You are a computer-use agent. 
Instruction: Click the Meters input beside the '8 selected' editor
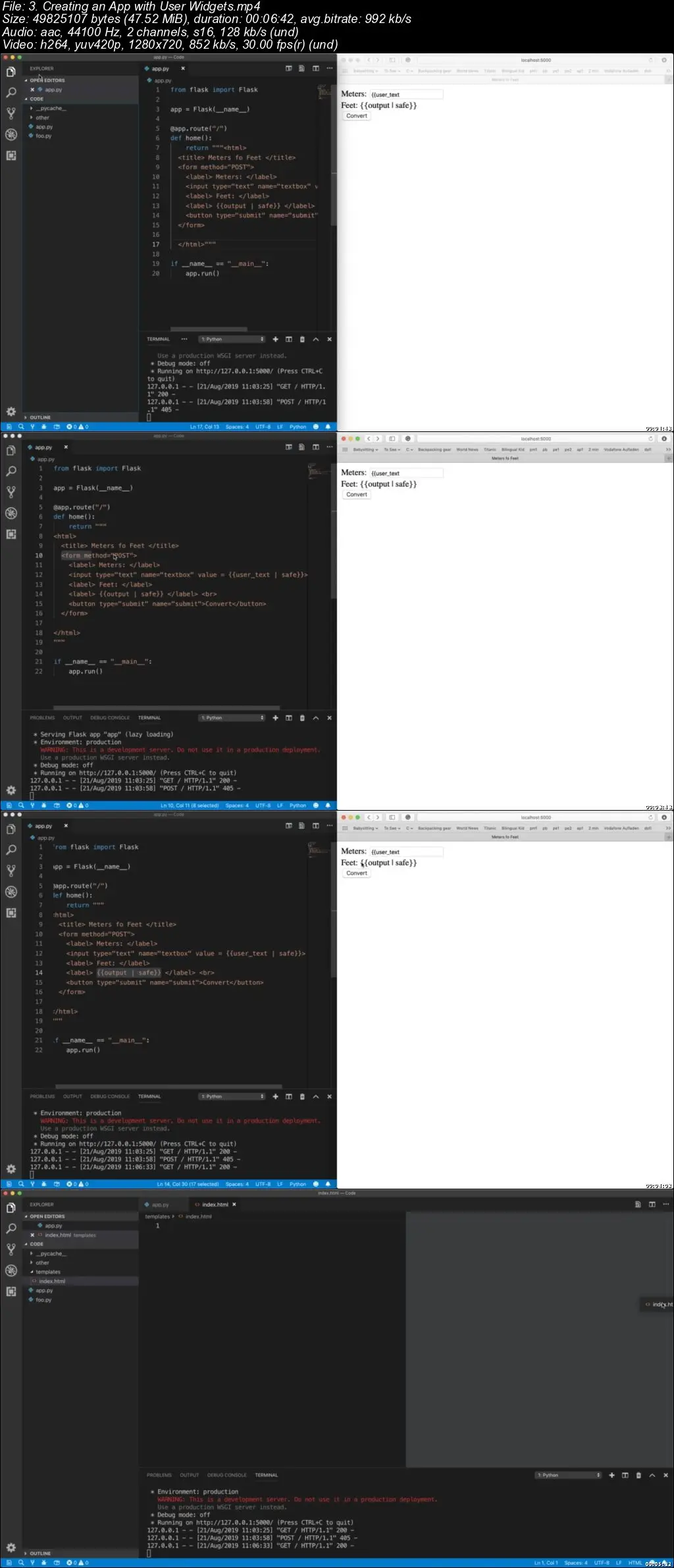point(407,473)
